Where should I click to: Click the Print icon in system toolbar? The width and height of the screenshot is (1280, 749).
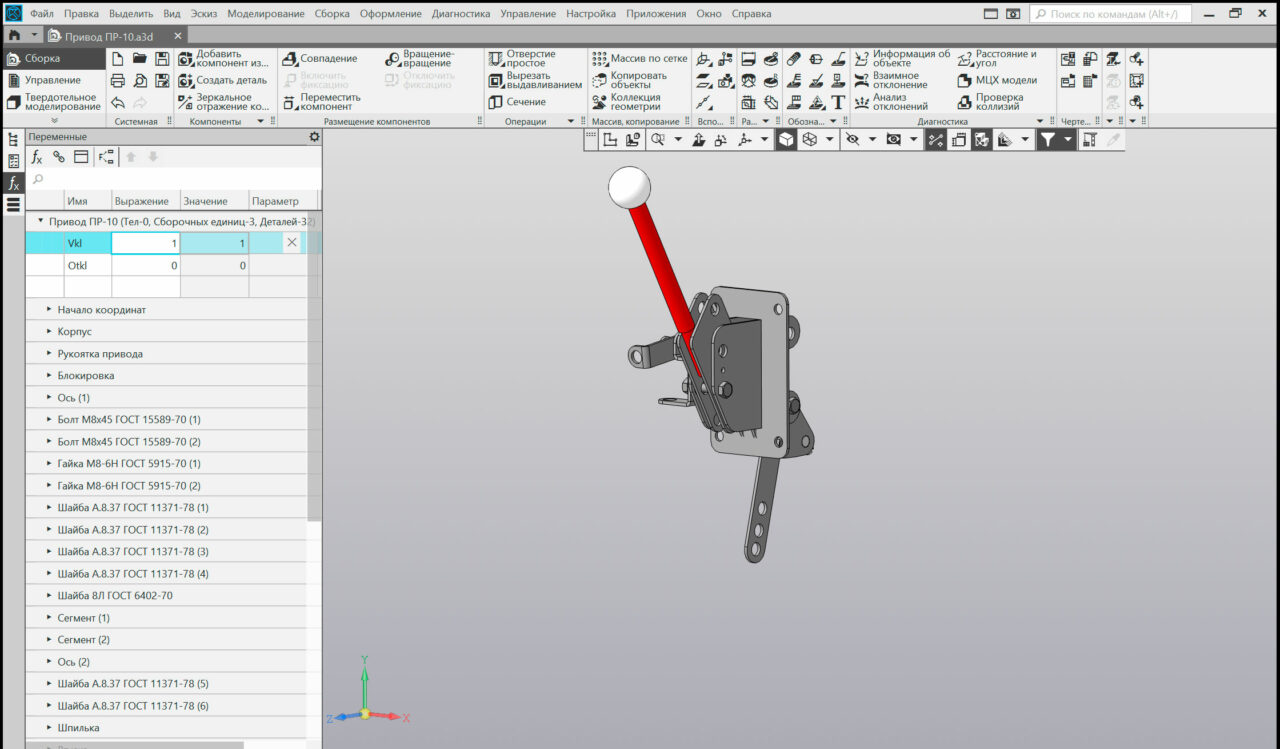pyautogui.click(x=118, y=81)
